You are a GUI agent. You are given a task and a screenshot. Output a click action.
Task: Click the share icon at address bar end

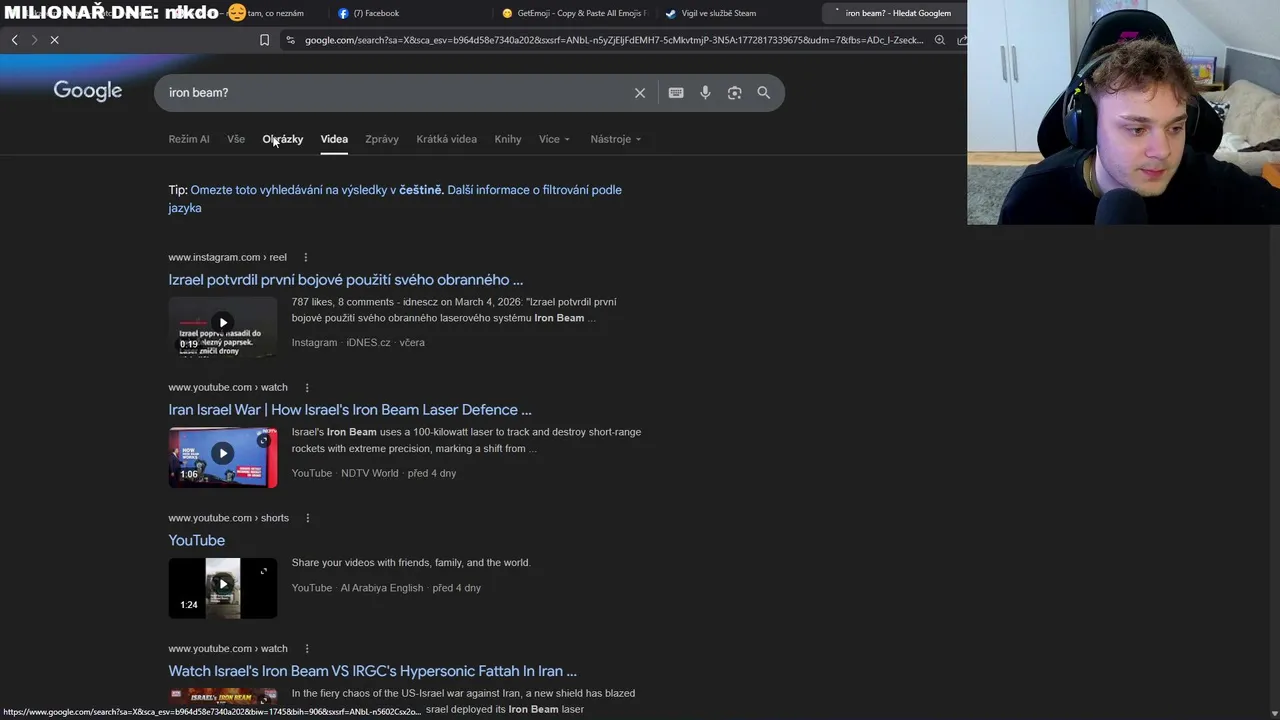(962, 40)
